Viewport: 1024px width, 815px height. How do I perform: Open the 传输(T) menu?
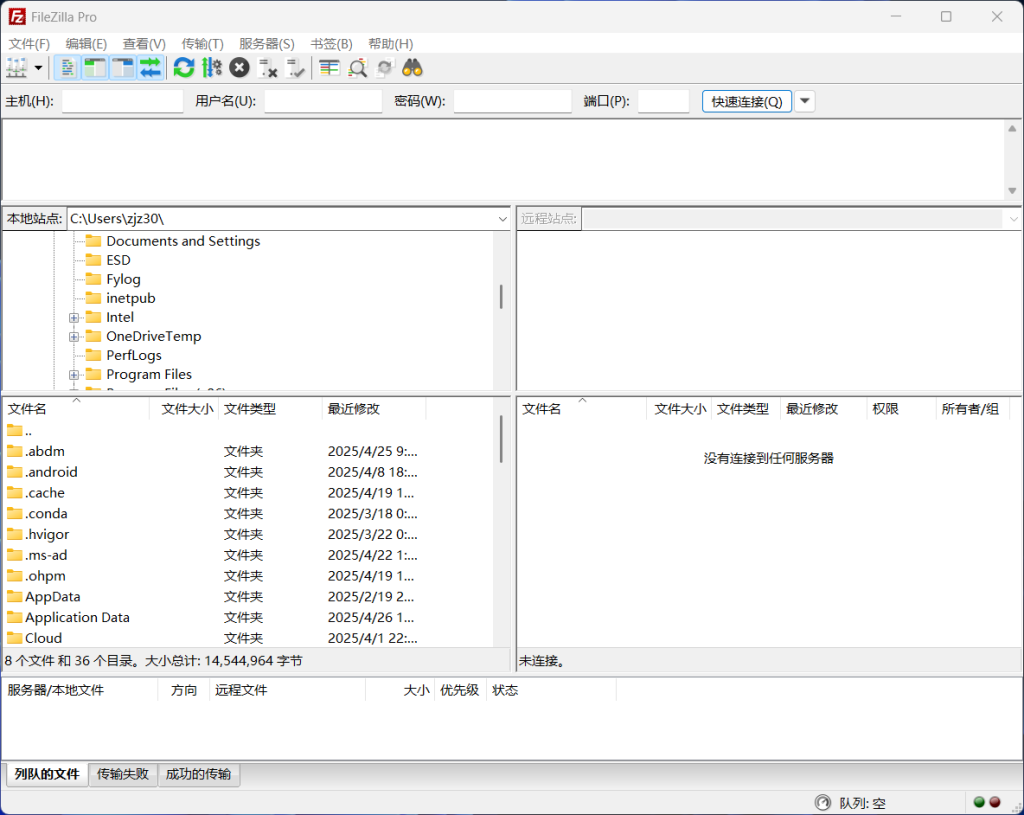point(202,44)
